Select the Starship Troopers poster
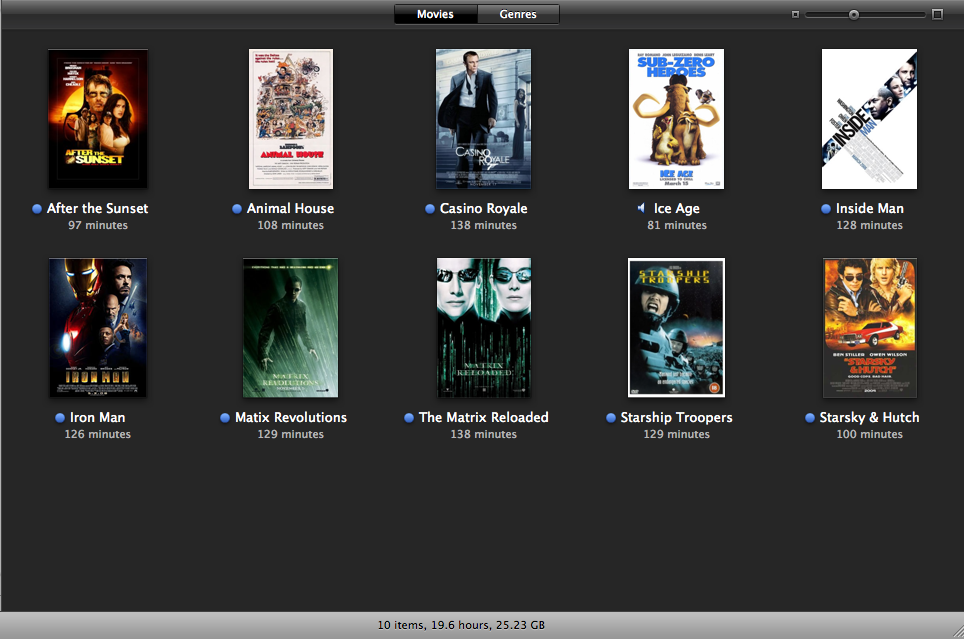 click(676, 327)
